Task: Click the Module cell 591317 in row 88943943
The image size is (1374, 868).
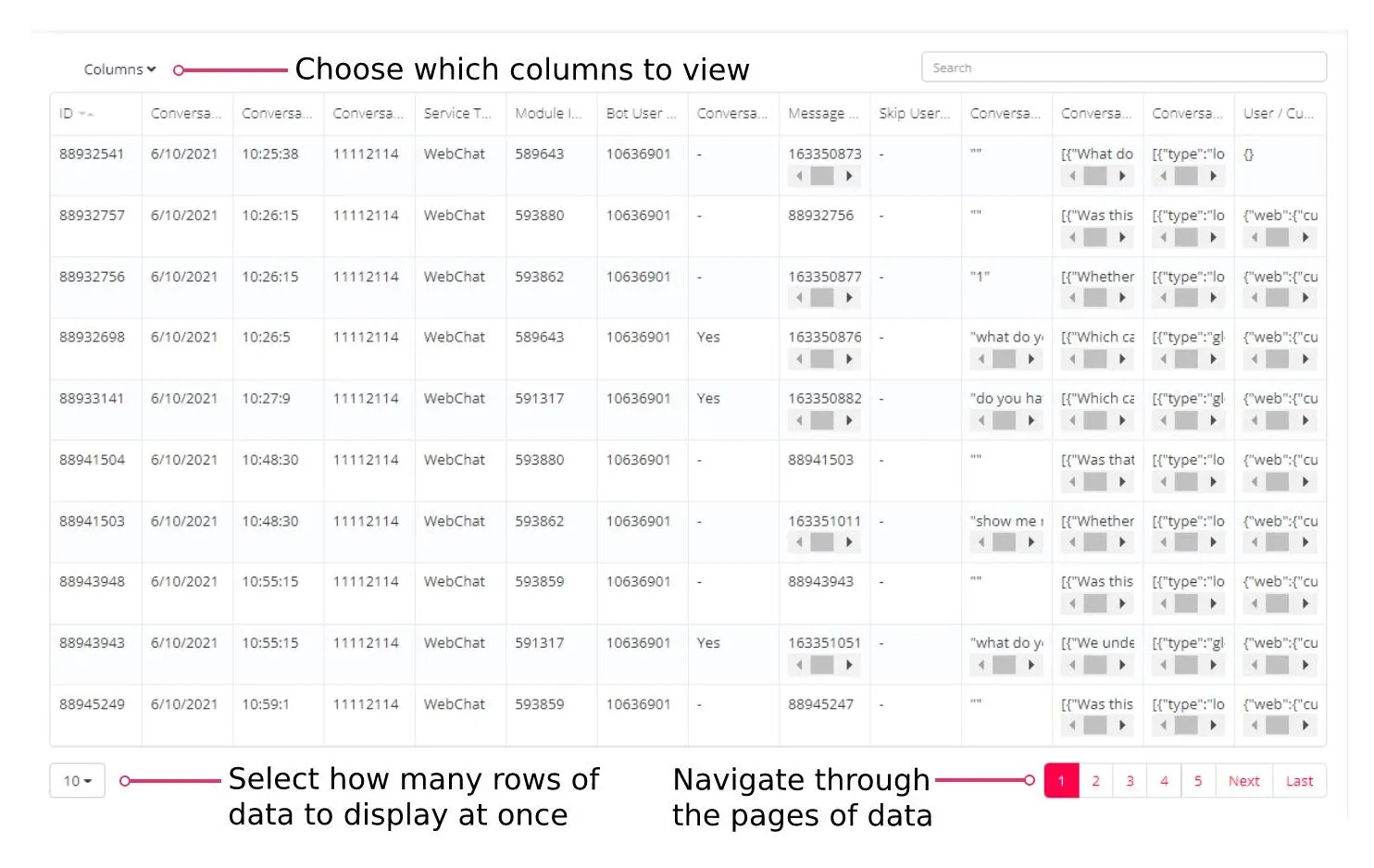Action: pyautogui.click(x=540, y=642)
